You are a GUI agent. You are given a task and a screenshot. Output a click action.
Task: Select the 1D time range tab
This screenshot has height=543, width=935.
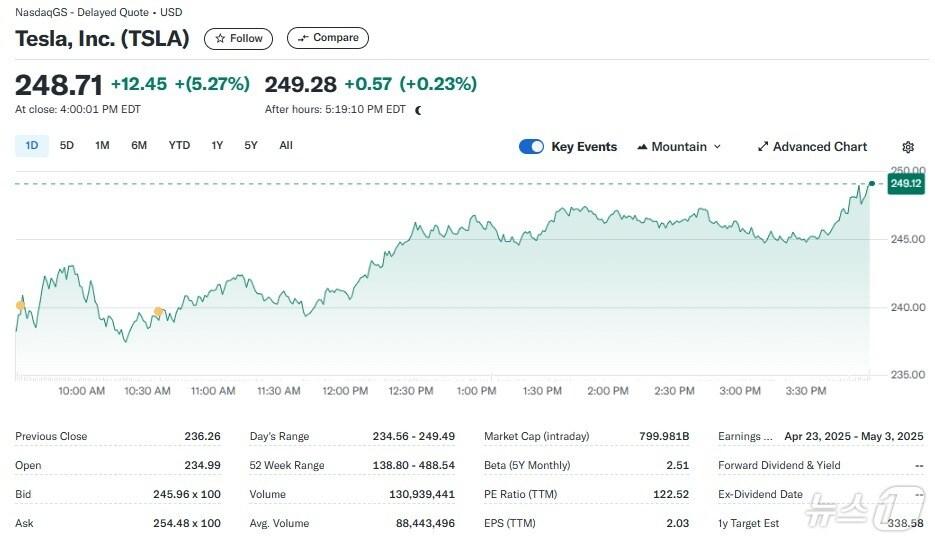[31, 146]
